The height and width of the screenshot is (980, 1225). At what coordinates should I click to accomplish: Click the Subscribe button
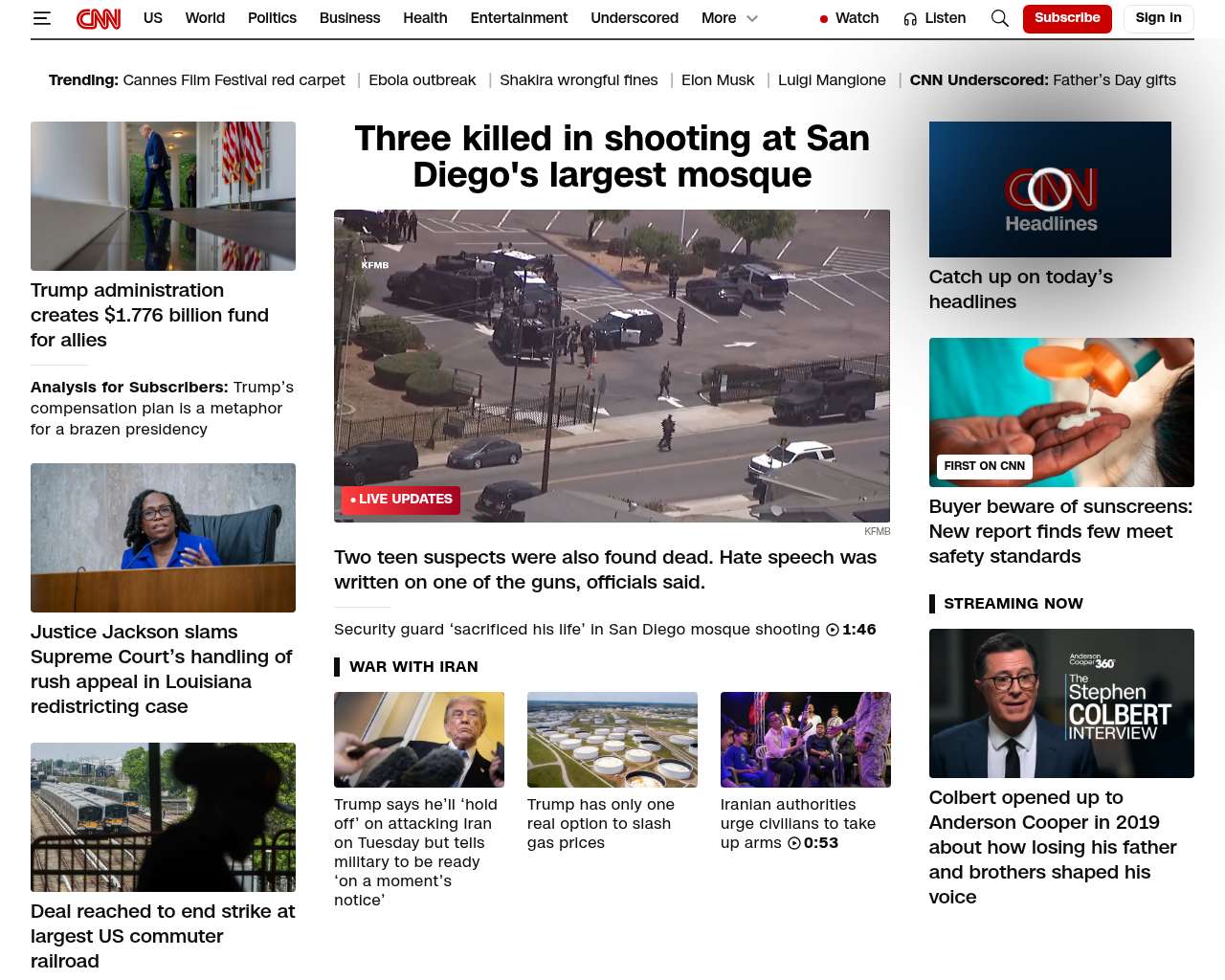1067,18
